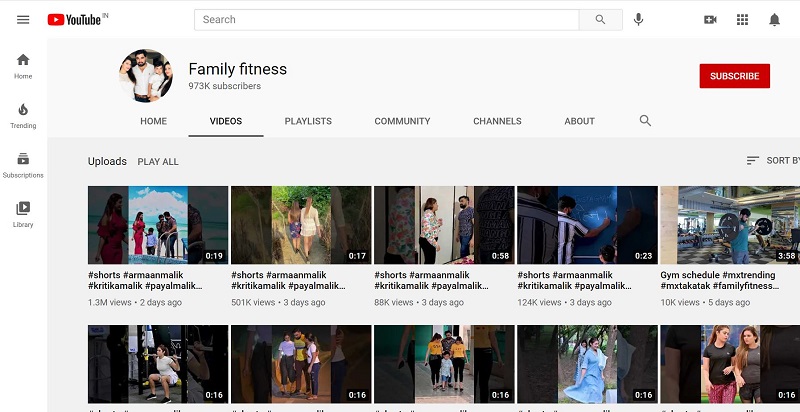This screenshot has height=412, width=800.
Task: Click the Family fitness channel name
Action: point(238,69)
